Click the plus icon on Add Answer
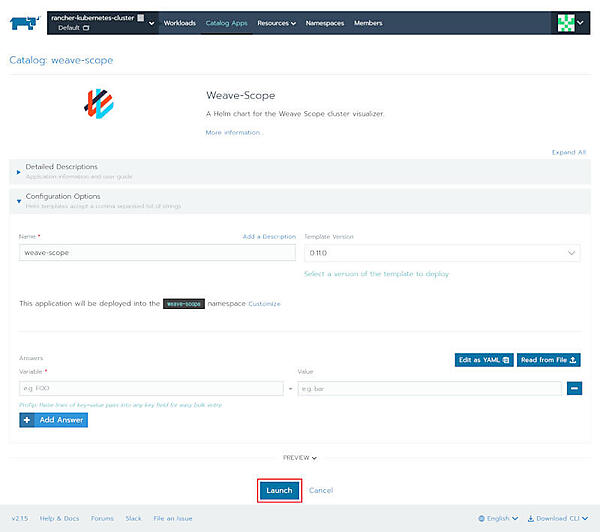The width and height of the screenshot is (600, 532). 26,421
